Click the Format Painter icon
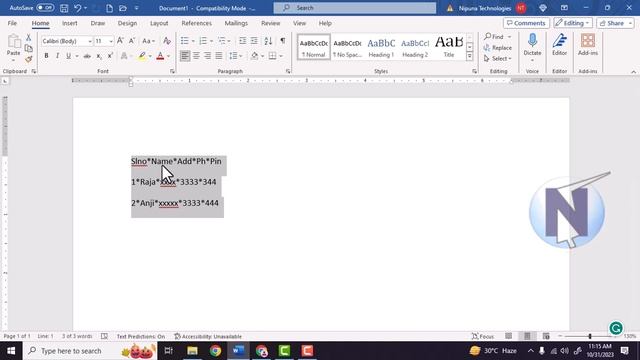The width and height of the screenshot is (640, 360). pos(29,59)
